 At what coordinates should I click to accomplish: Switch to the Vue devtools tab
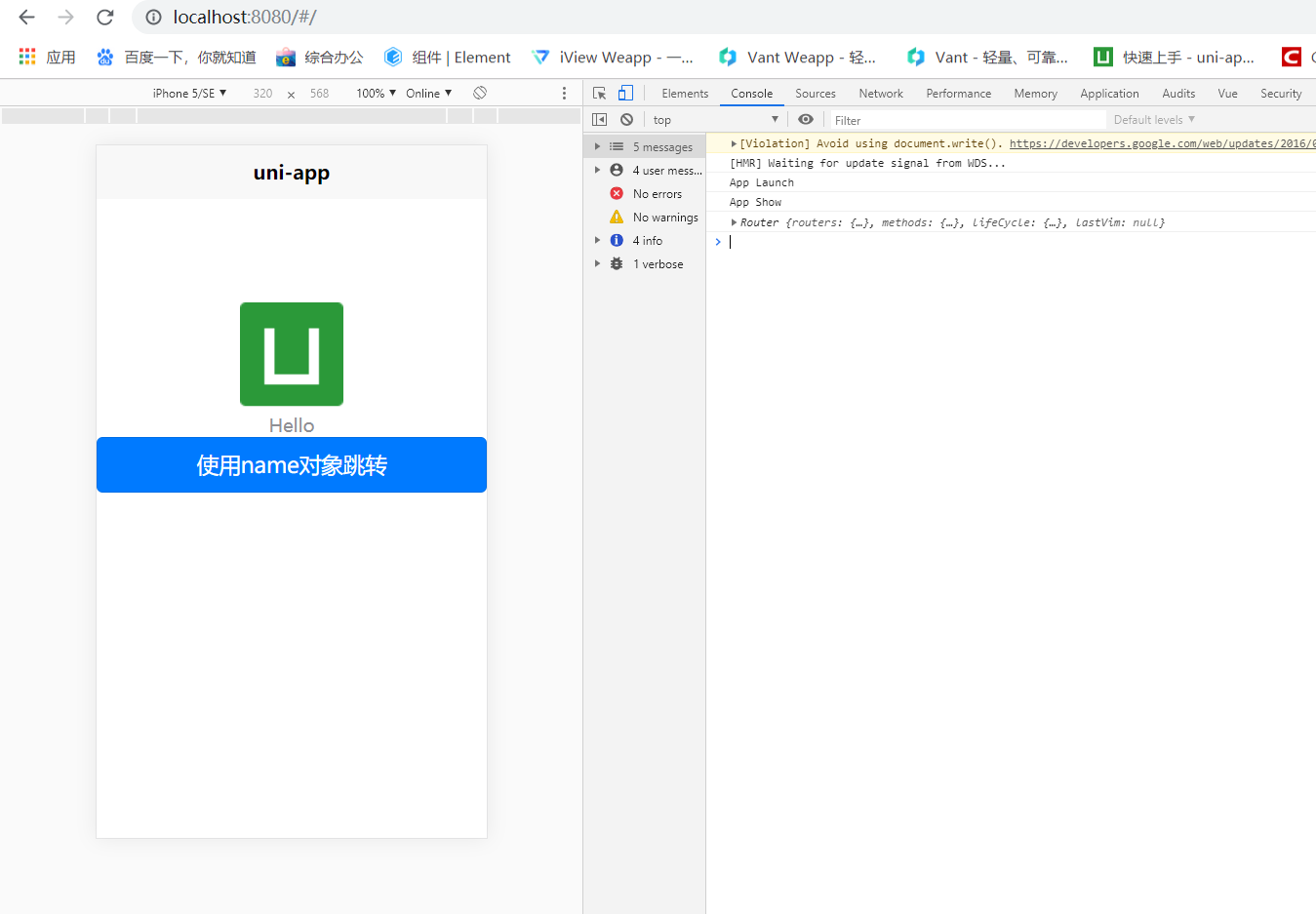(1227, 94)
